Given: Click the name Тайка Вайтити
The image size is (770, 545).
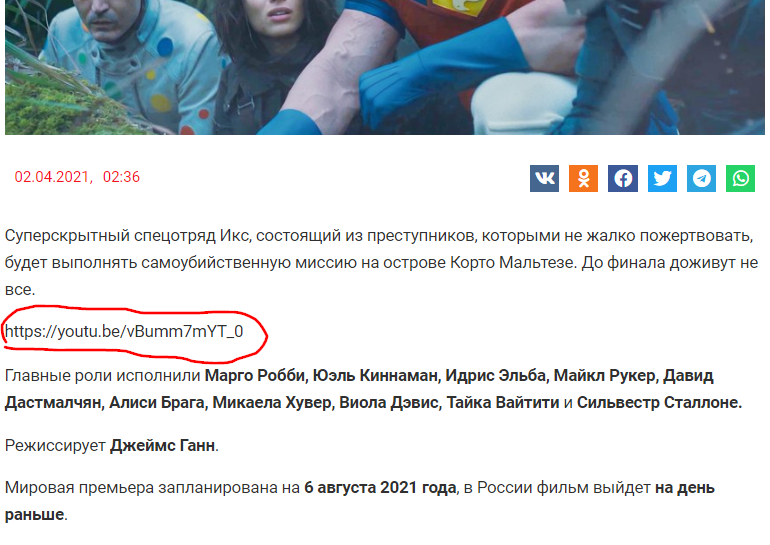Looking at the screenshot, I should point(503,403).
